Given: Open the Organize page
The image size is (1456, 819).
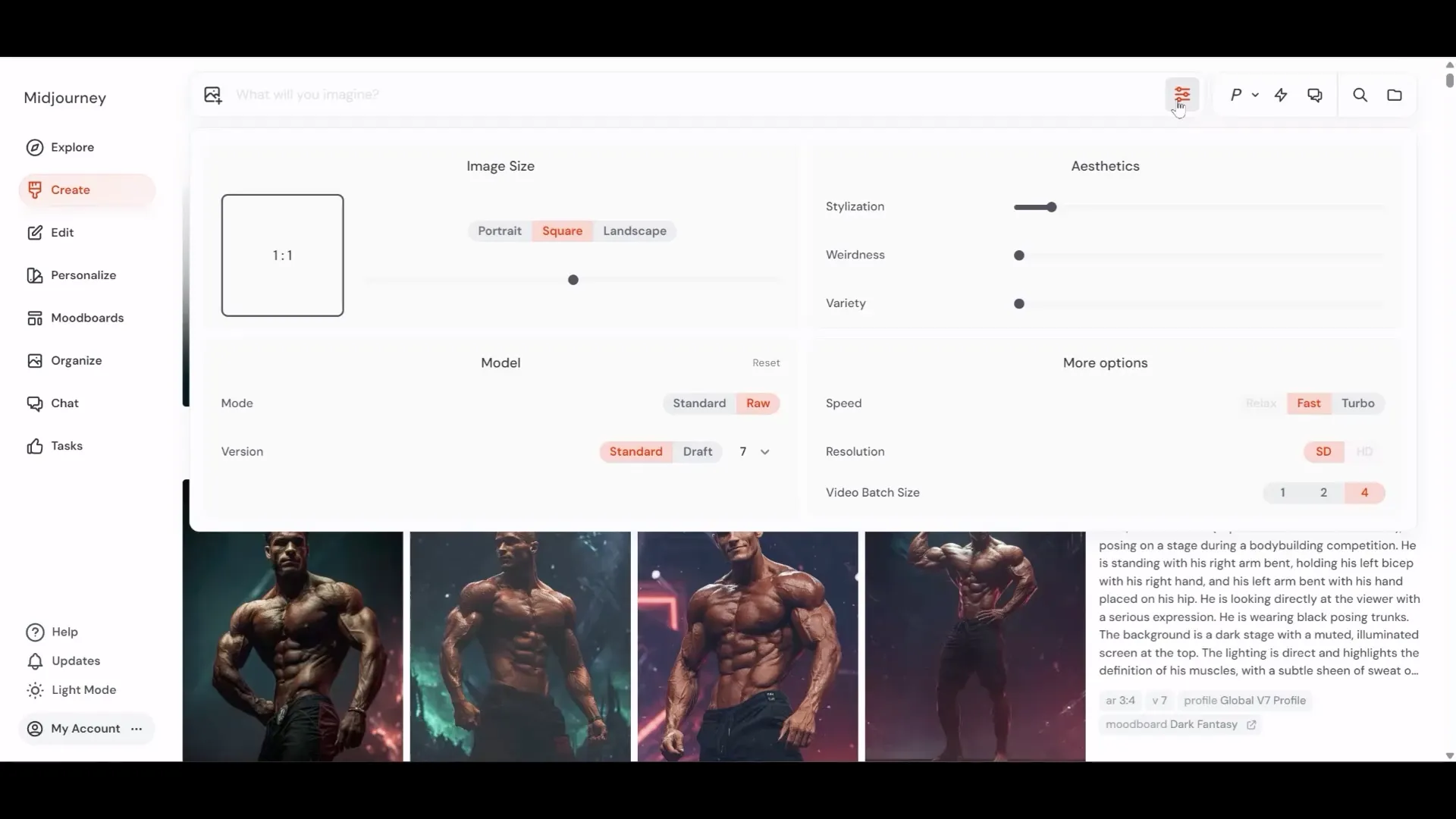Looking at the screenshot, I should pos(76,361).
